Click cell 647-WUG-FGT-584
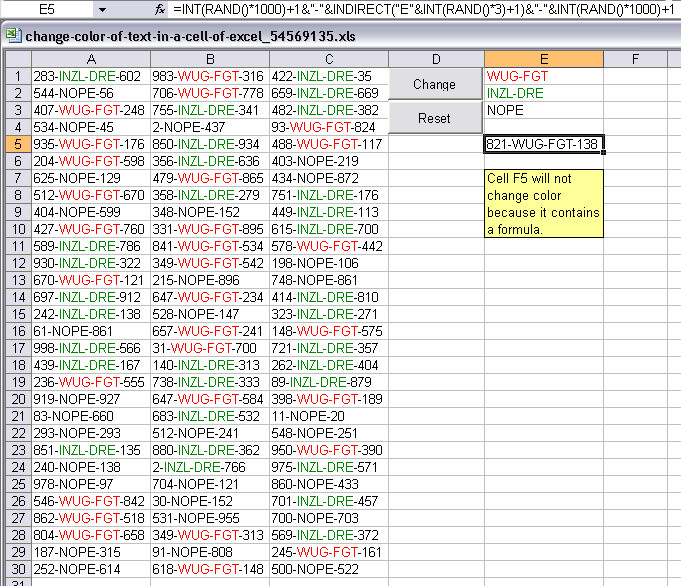This screenshot has width=681, height=586. click(210, 399)
